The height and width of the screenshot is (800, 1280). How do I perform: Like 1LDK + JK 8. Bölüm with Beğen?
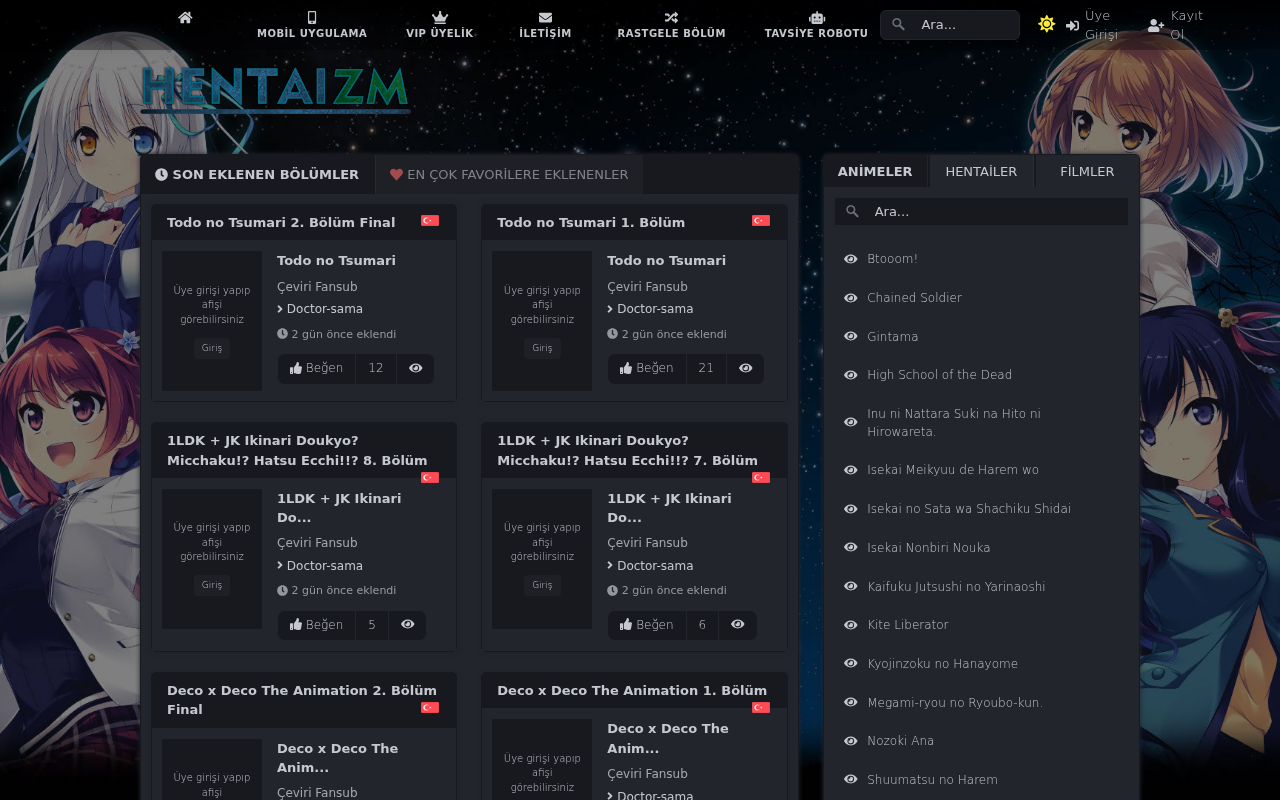click(316, 625)
